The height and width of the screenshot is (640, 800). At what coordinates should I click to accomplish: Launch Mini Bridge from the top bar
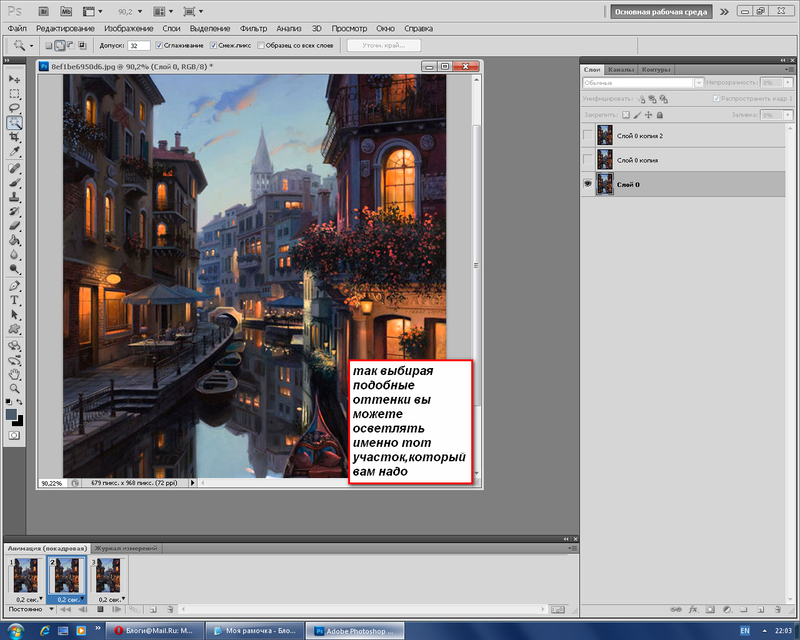(x=66, y=11)
